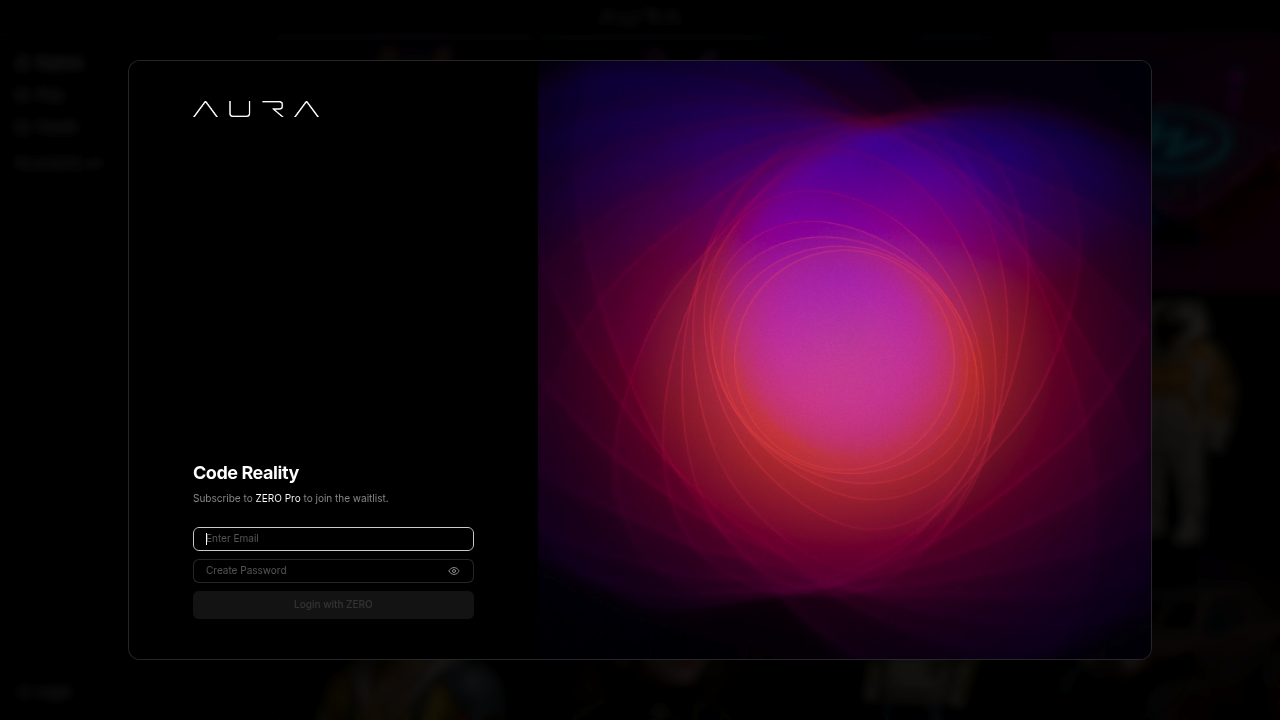Select the first dimmed sidebar item
Viewport: 1280px width, 720px height.
point(50,63)
